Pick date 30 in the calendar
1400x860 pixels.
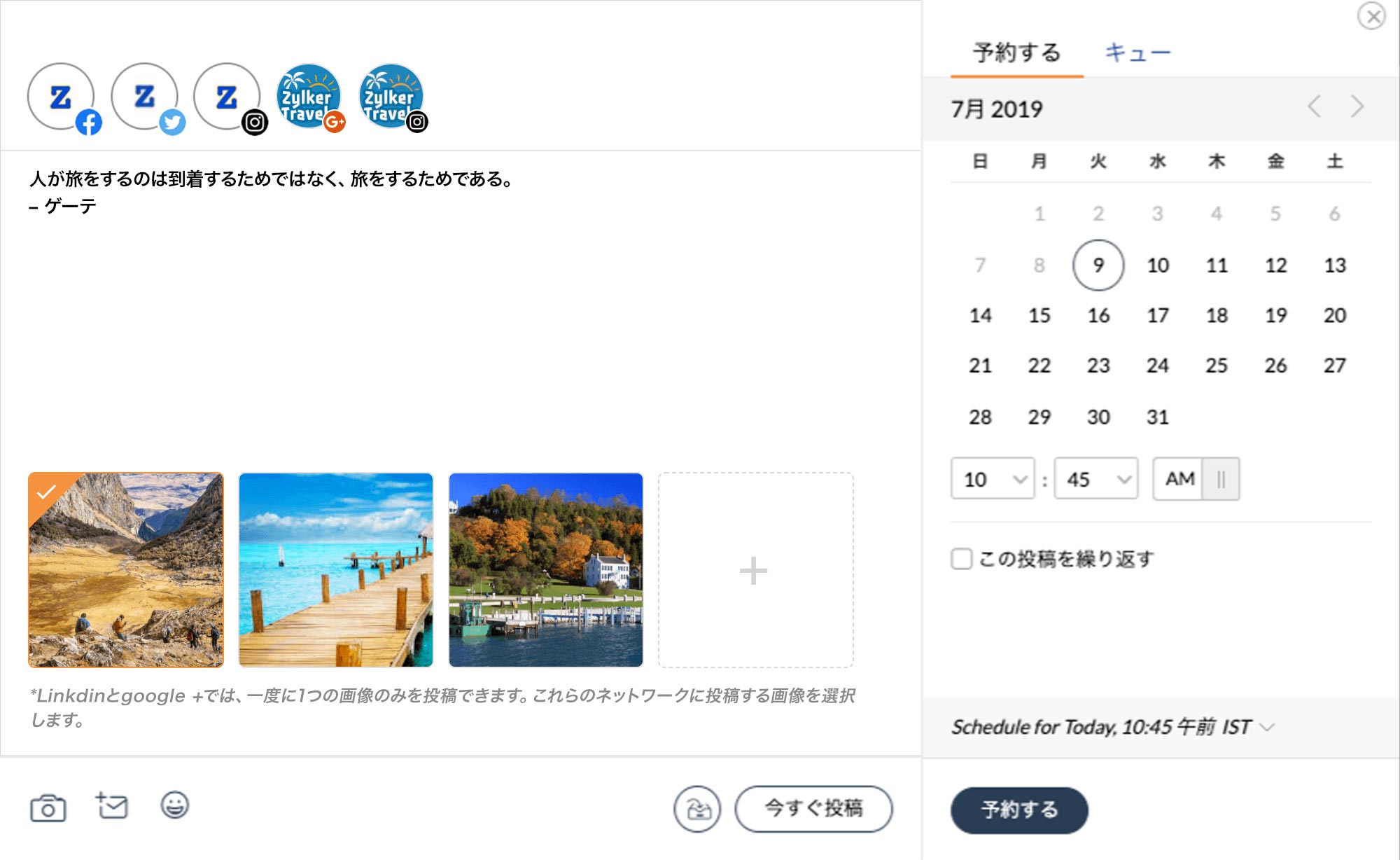click(1098, 417)
